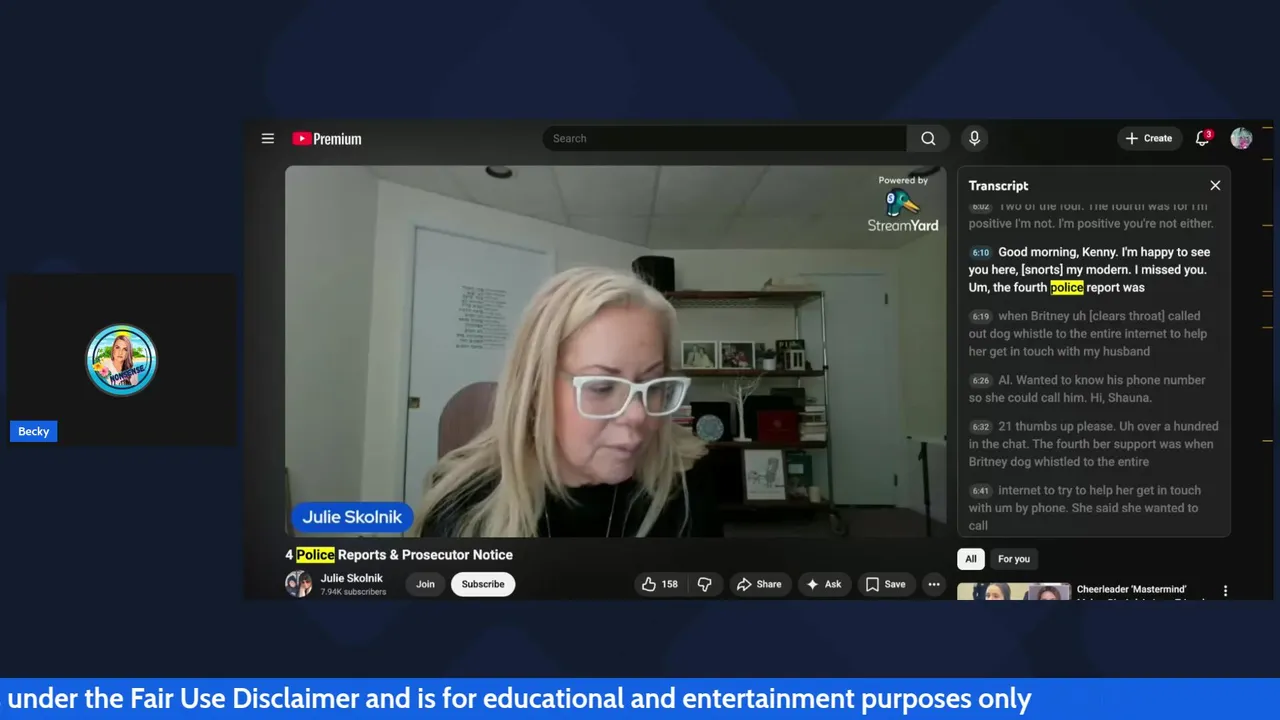Screen dimensions: 1280x720
Task: Click the video player area
Action: (615, 351)
